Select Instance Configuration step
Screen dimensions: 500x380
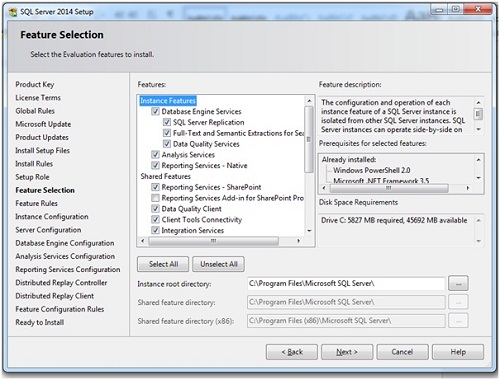(52, 217)
